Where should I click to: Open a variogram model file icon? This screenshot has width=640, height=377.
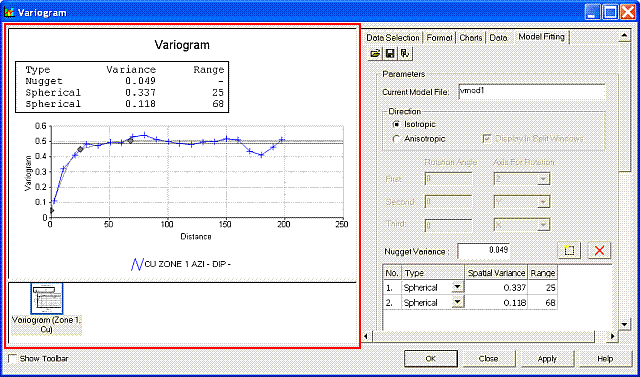point(375,53)
